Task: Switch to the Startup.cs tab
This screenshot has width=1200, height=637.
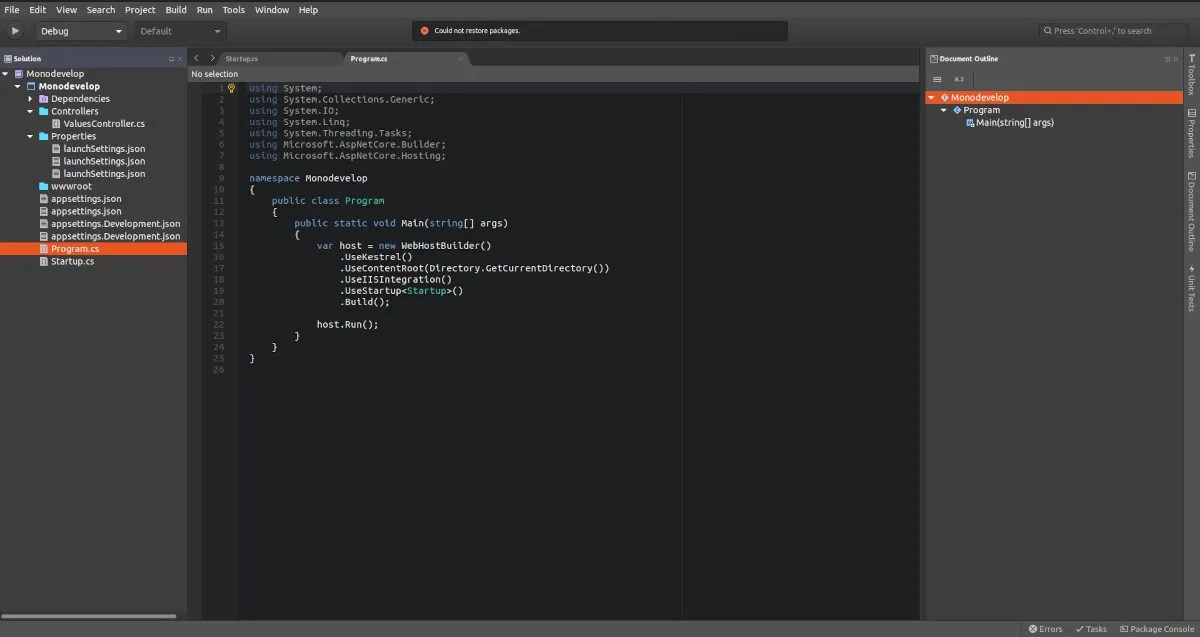Action: point(242,59)
